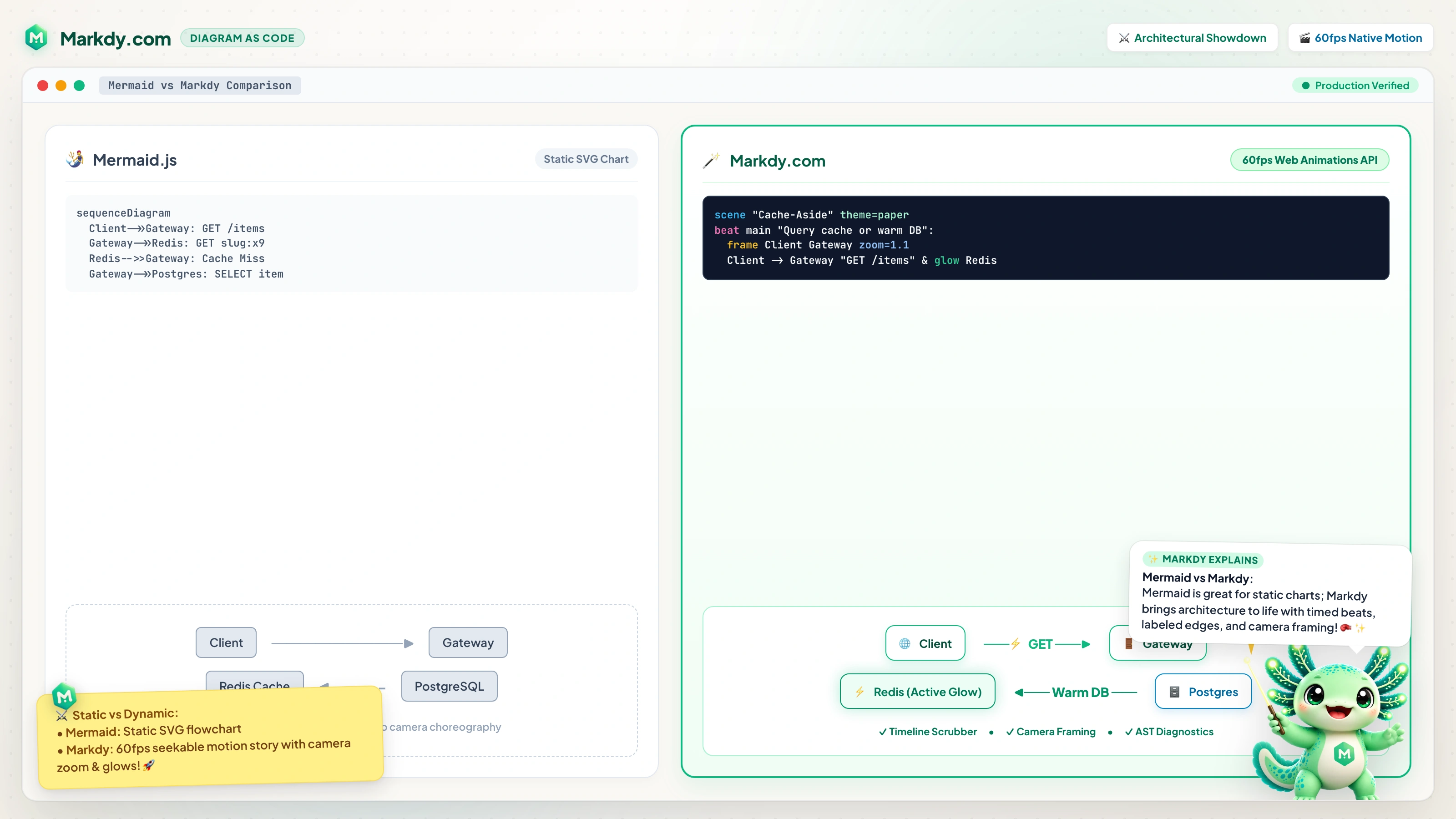Click the Markdy.com panel heading

(778, 161)
